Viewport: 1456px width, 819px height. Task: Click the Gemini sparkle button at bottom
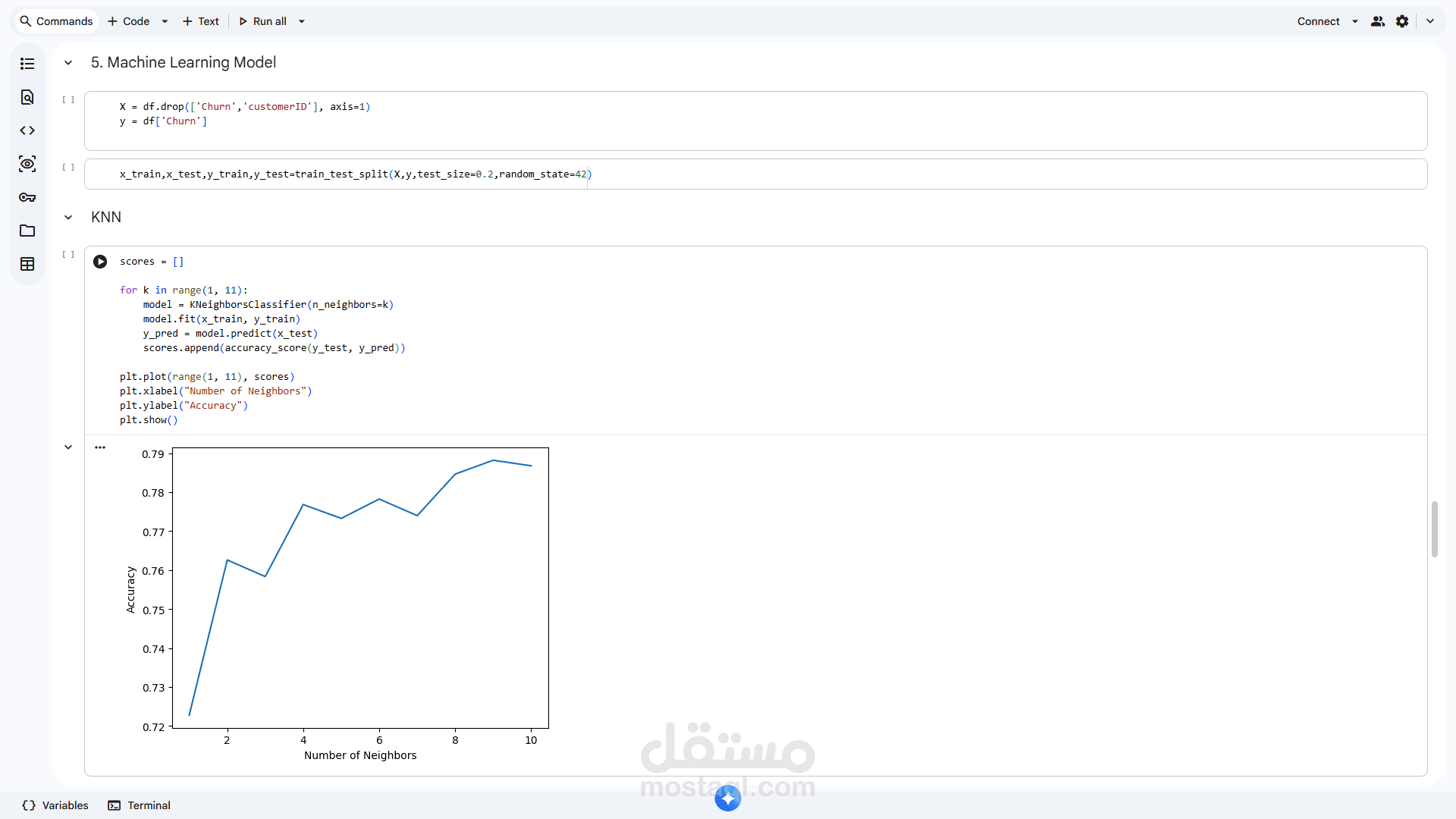[728, 798]
